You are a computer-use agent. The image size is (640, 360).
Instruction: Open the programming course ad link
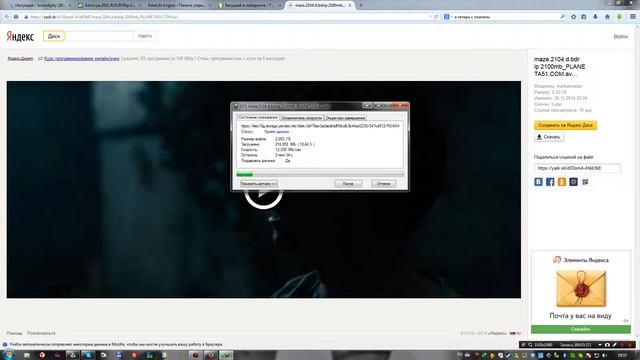[x=82, y=58]
